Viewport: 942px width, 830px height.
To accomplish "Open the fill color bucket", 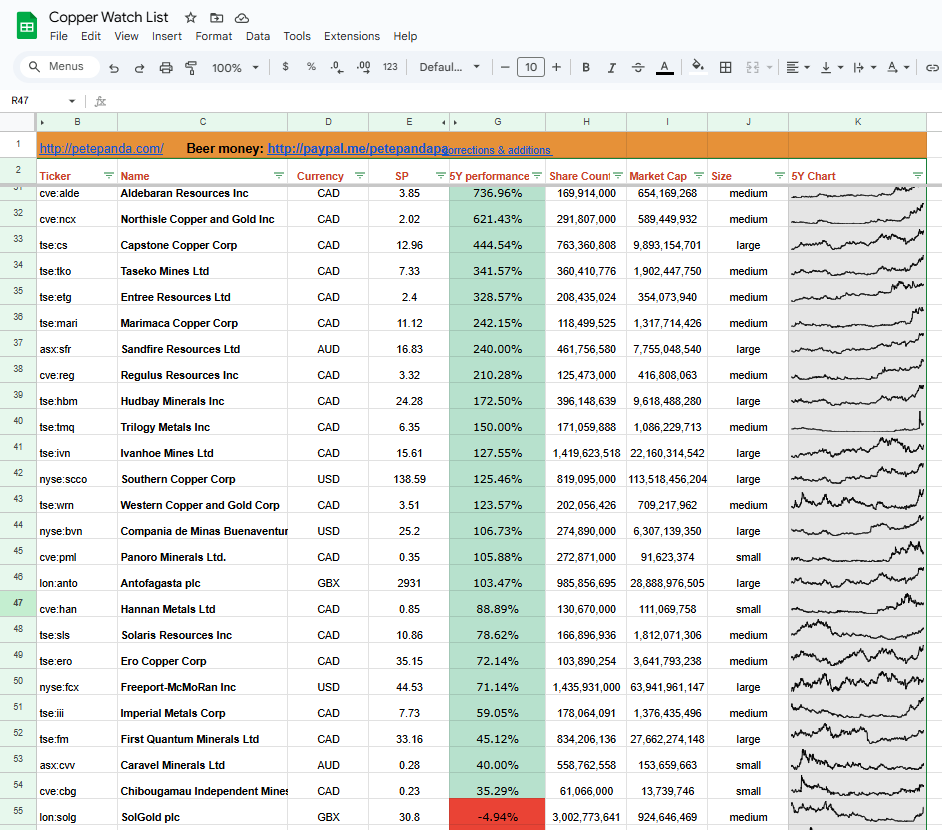I will pos(697,66).
